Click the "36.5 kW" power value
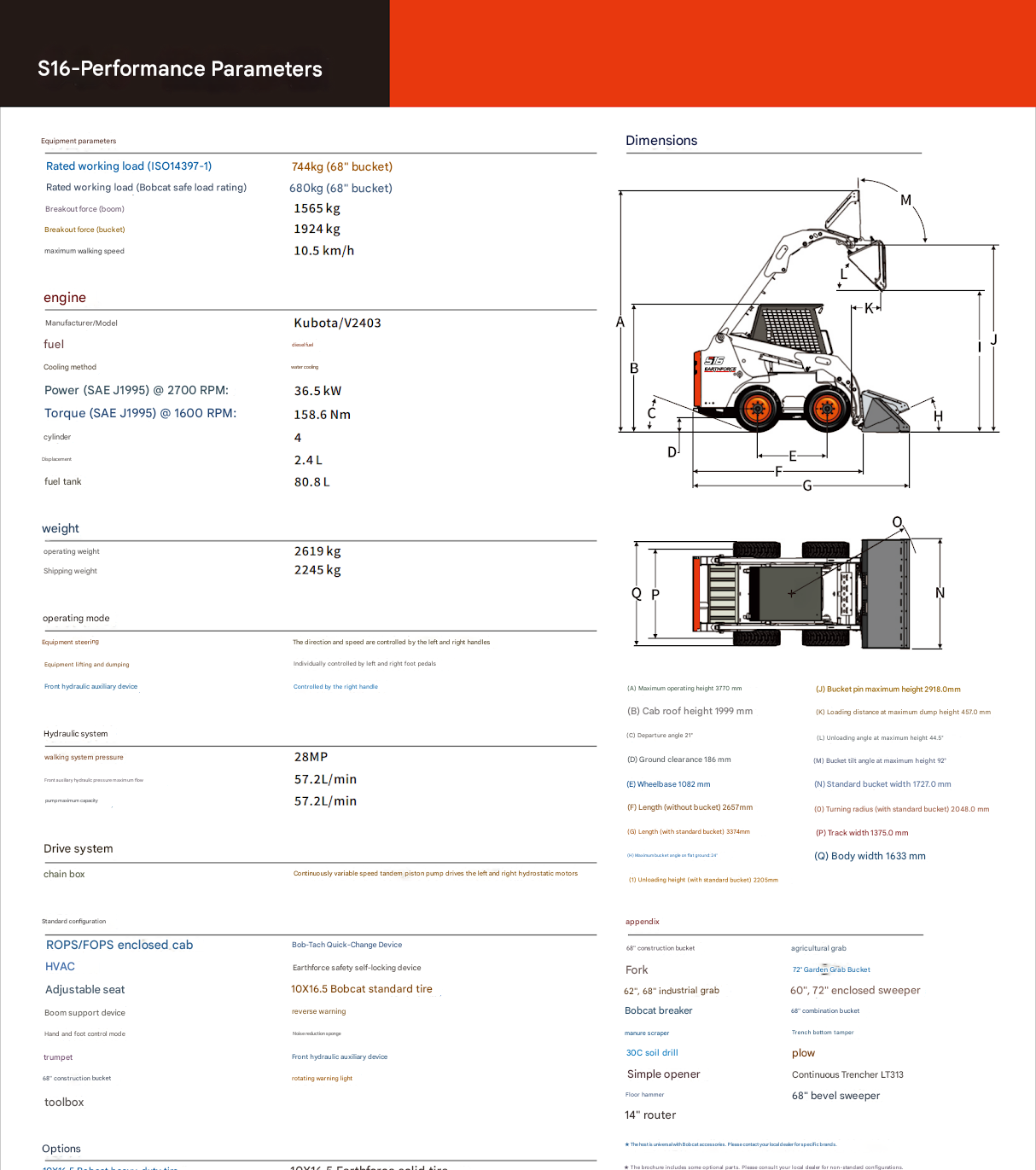The height and width of the screenshot is (1170, 1036). coord(317,391)
